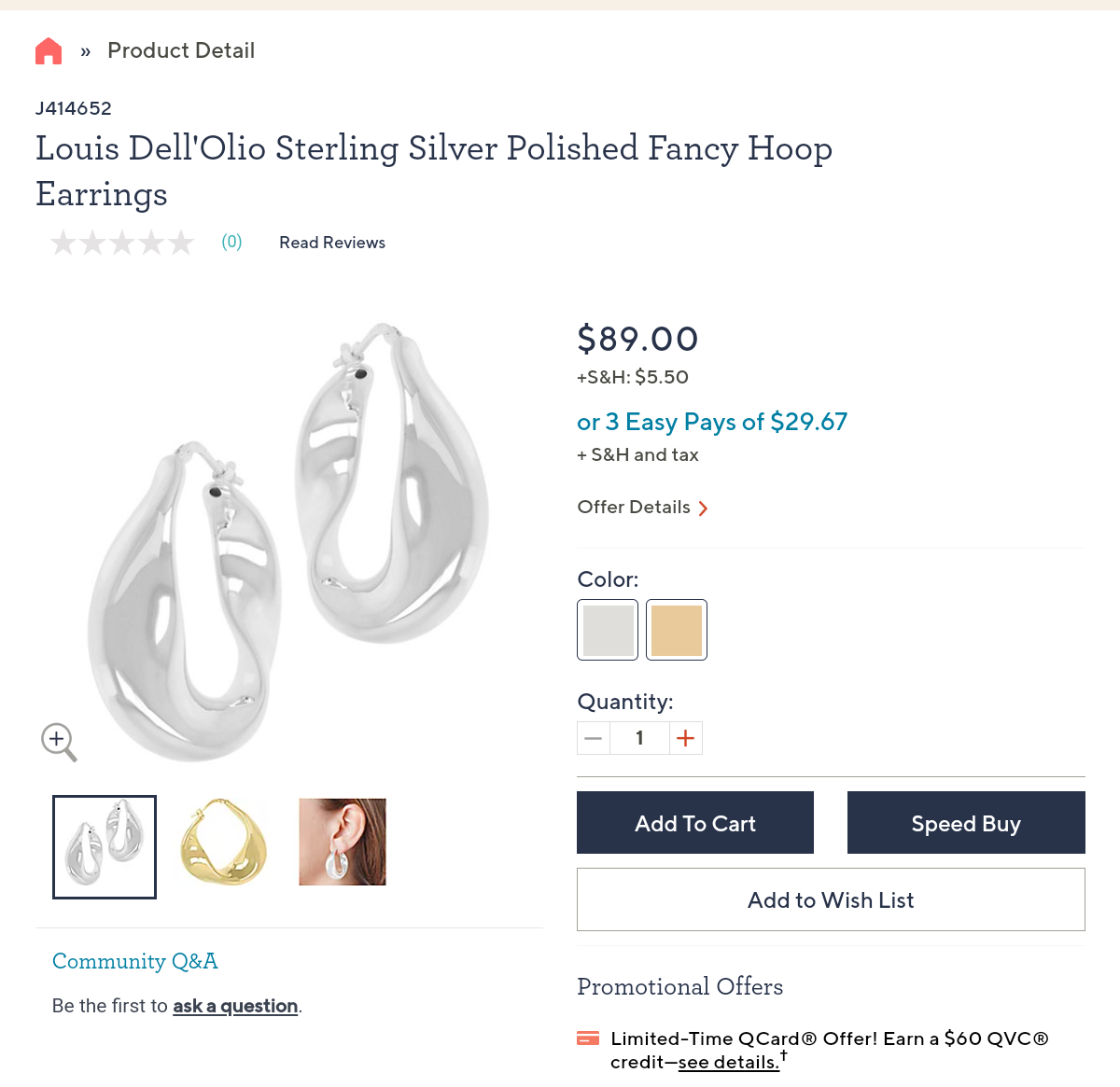1120x1087 pixels.
Task: Open Read Reviews link
Action: point(332,243)
